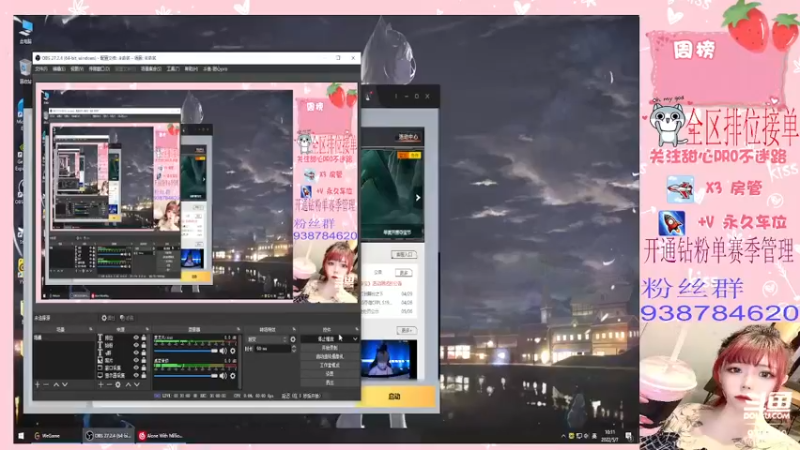The height and width of the screenshot is (450, 800).
Task: Open the Edit menu in OBS
Action: 59,69
